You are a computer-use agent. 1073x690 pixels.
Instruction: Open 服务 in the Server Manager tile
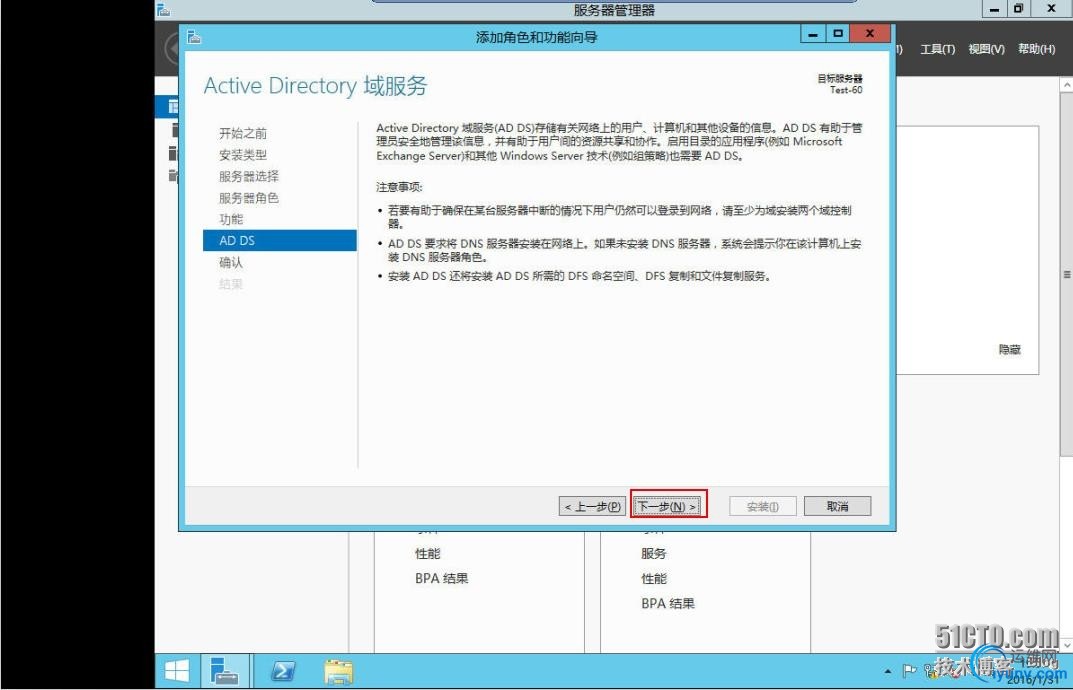click(x=654, y=554)
